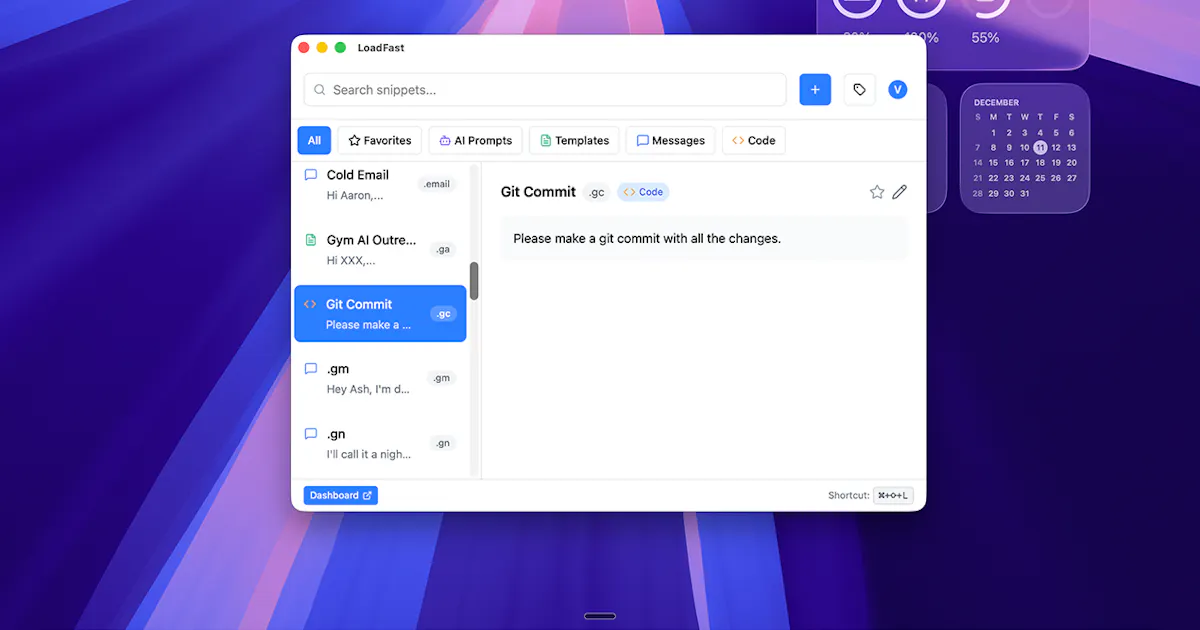Click the Code tag on Git Commit

643,192
